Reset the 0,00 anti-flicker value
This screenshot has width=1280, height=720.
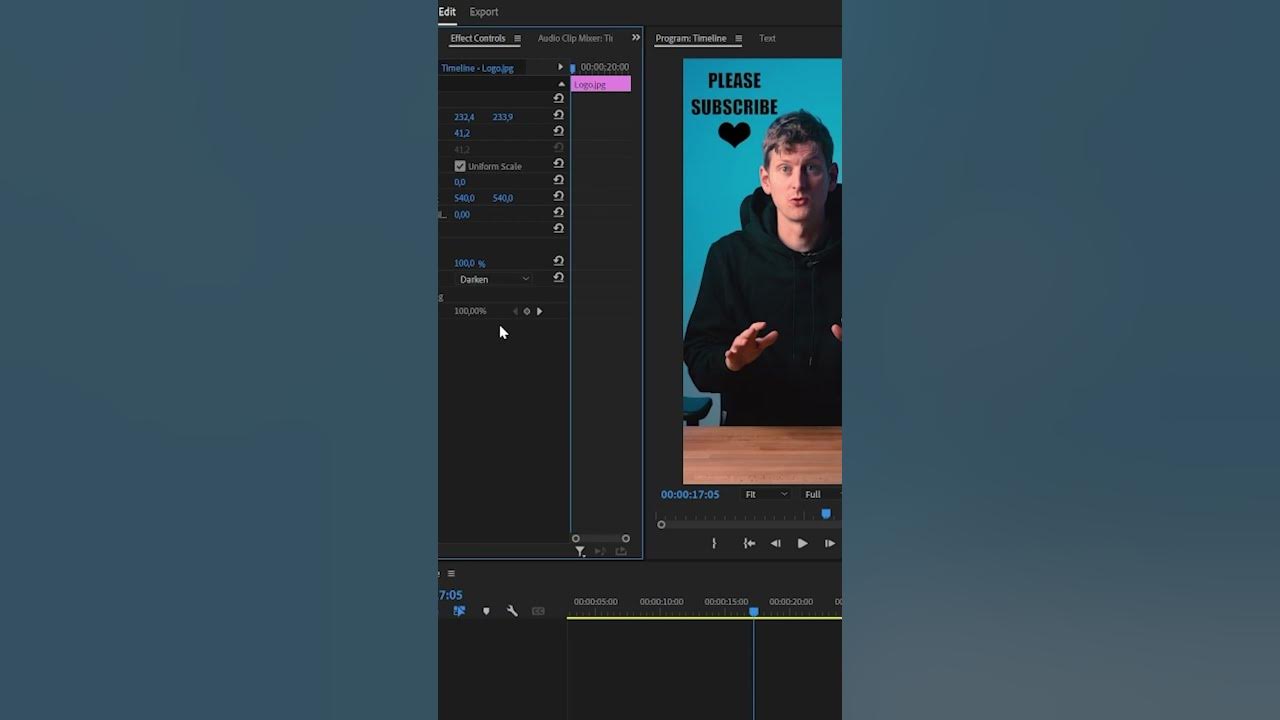point(559,212)
